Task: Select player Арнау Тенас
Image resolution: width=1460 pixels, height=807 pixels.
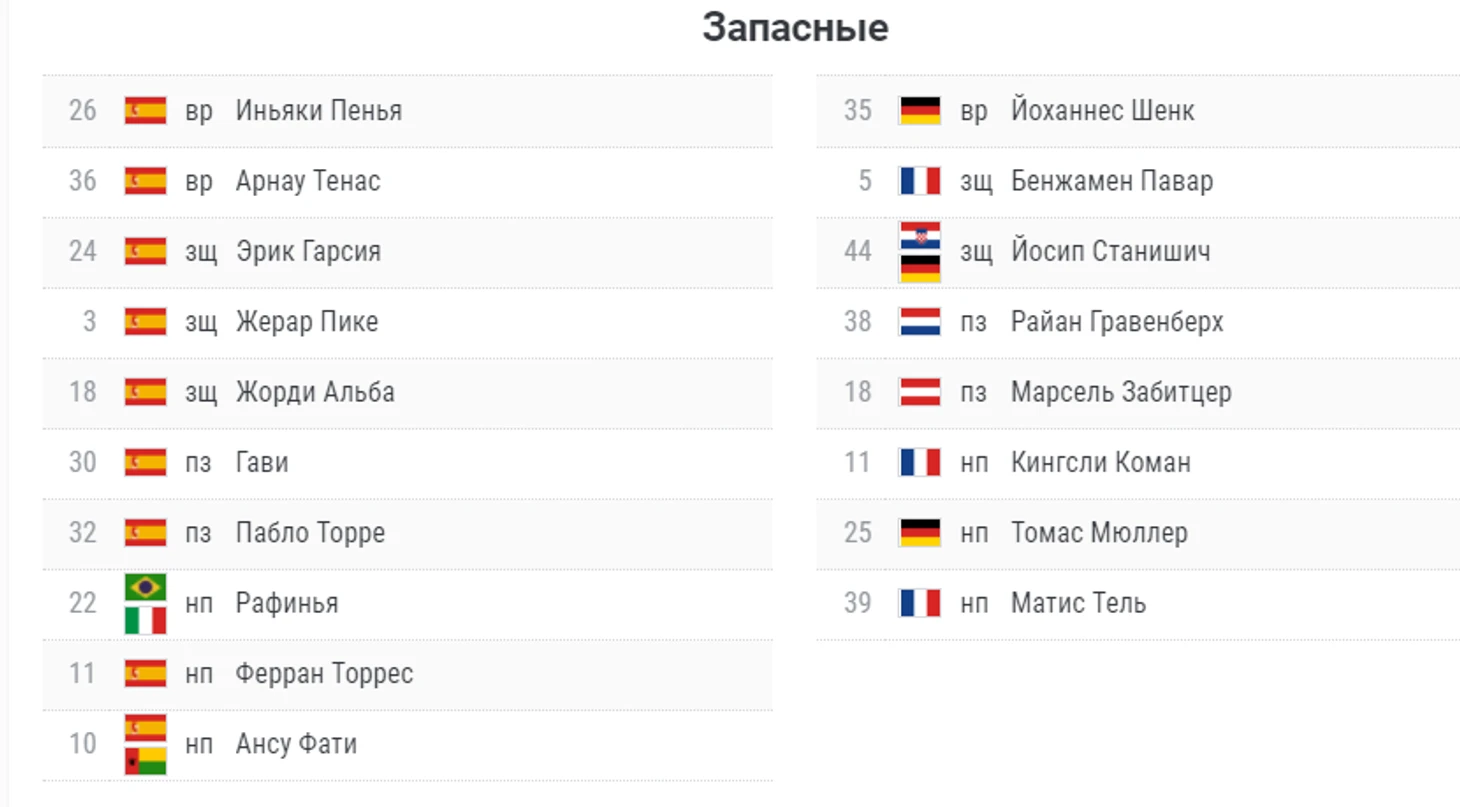Action: coord(308,181)
